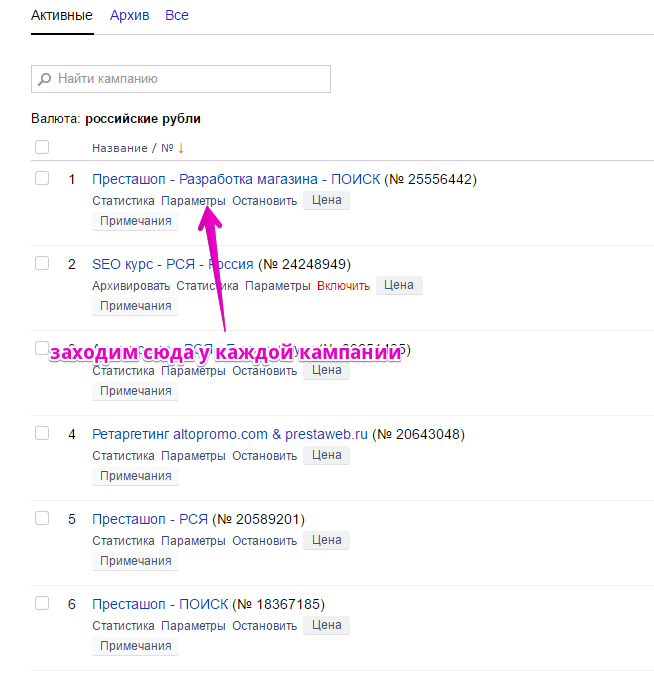This screenshot has width=654, height=685.
Task: Tick the select-all checkbox in the header
Action: click(42, 148)
